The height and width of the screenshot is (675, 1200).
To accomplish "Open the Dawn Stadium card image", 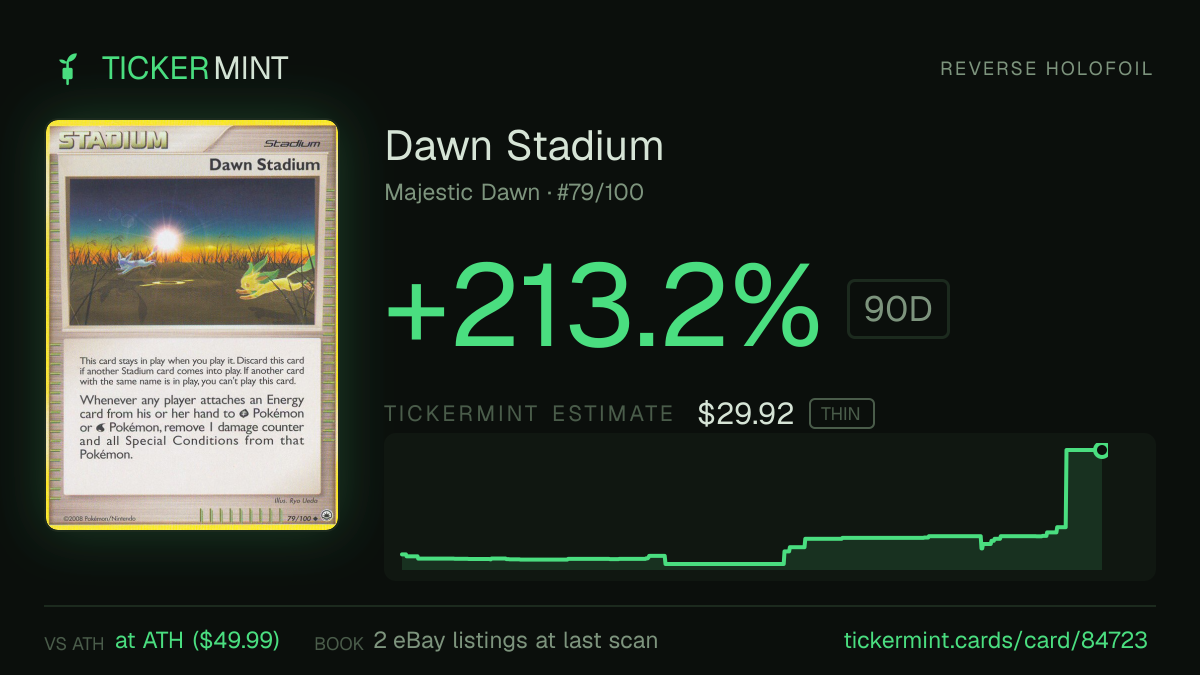I will point(192,325).
